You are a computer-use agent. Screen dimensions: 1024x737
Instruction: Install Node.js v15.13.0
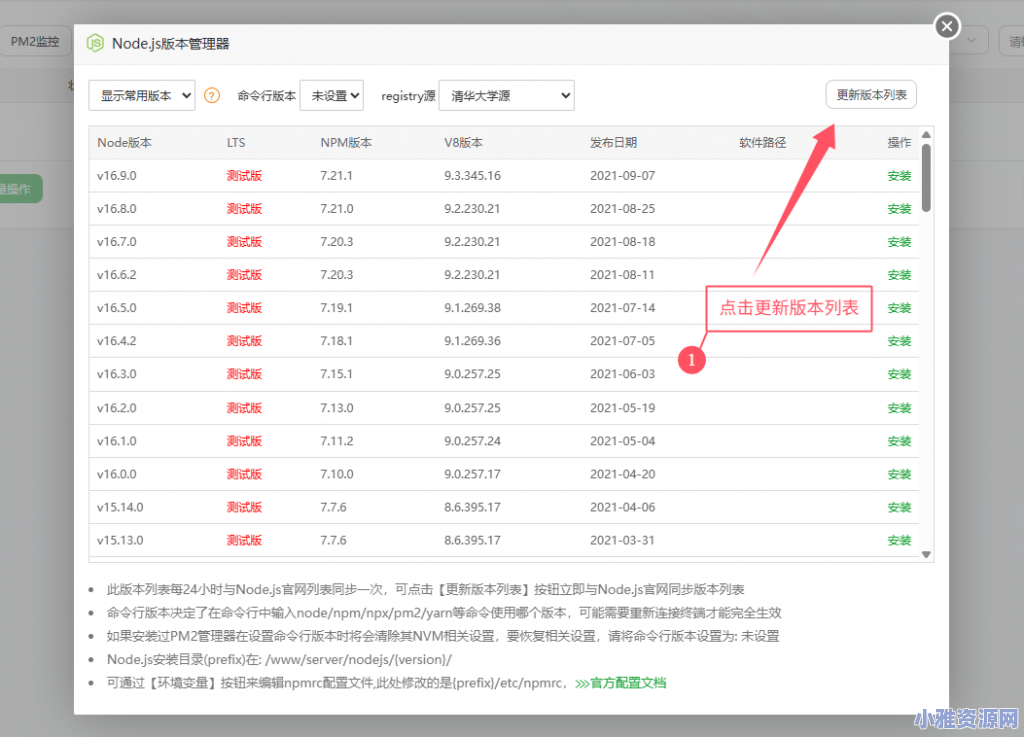[x=899, y=540]
